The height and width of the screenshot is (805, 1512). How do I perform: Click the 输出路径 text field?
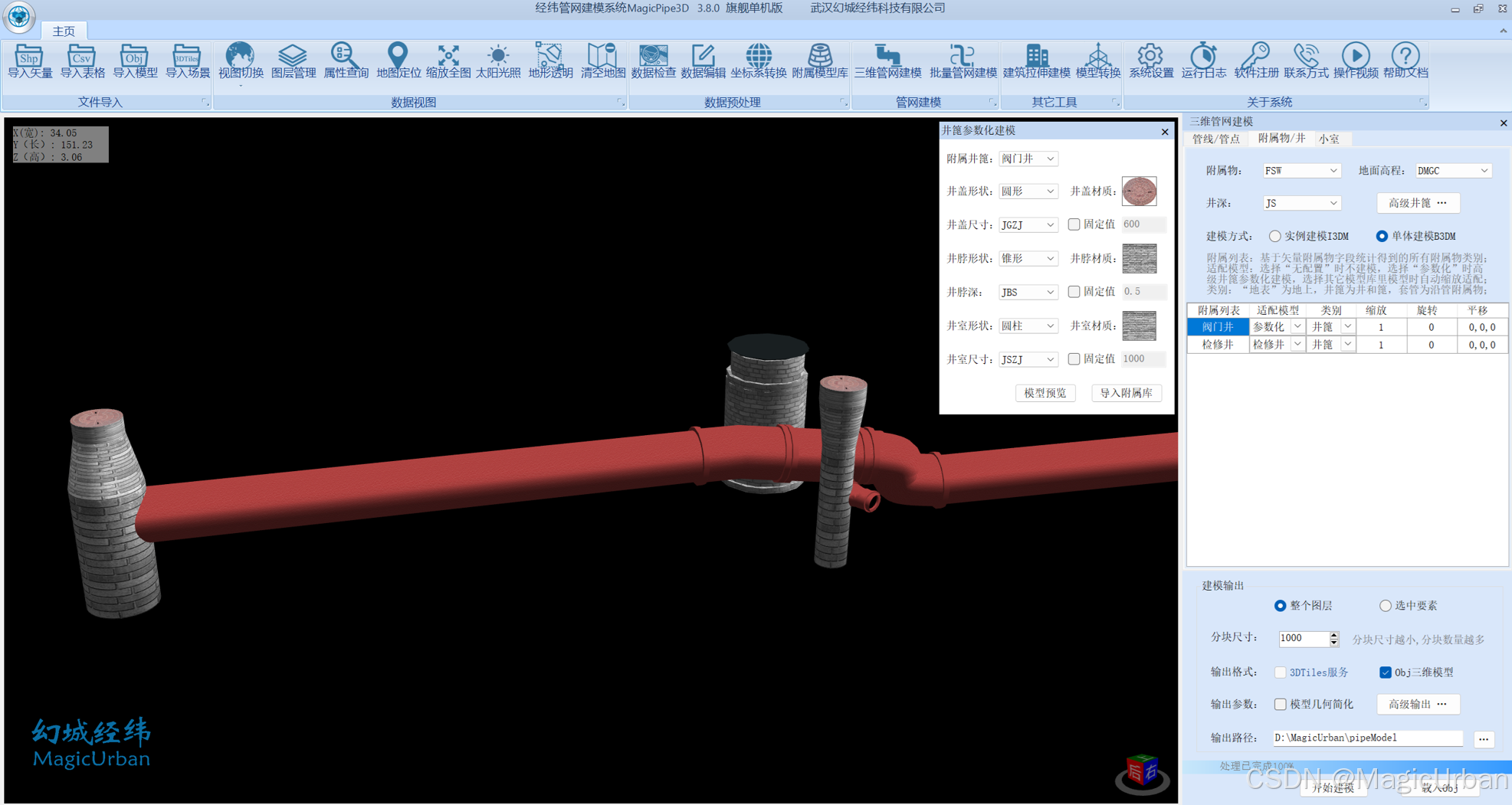click(x=1367, y=738)
